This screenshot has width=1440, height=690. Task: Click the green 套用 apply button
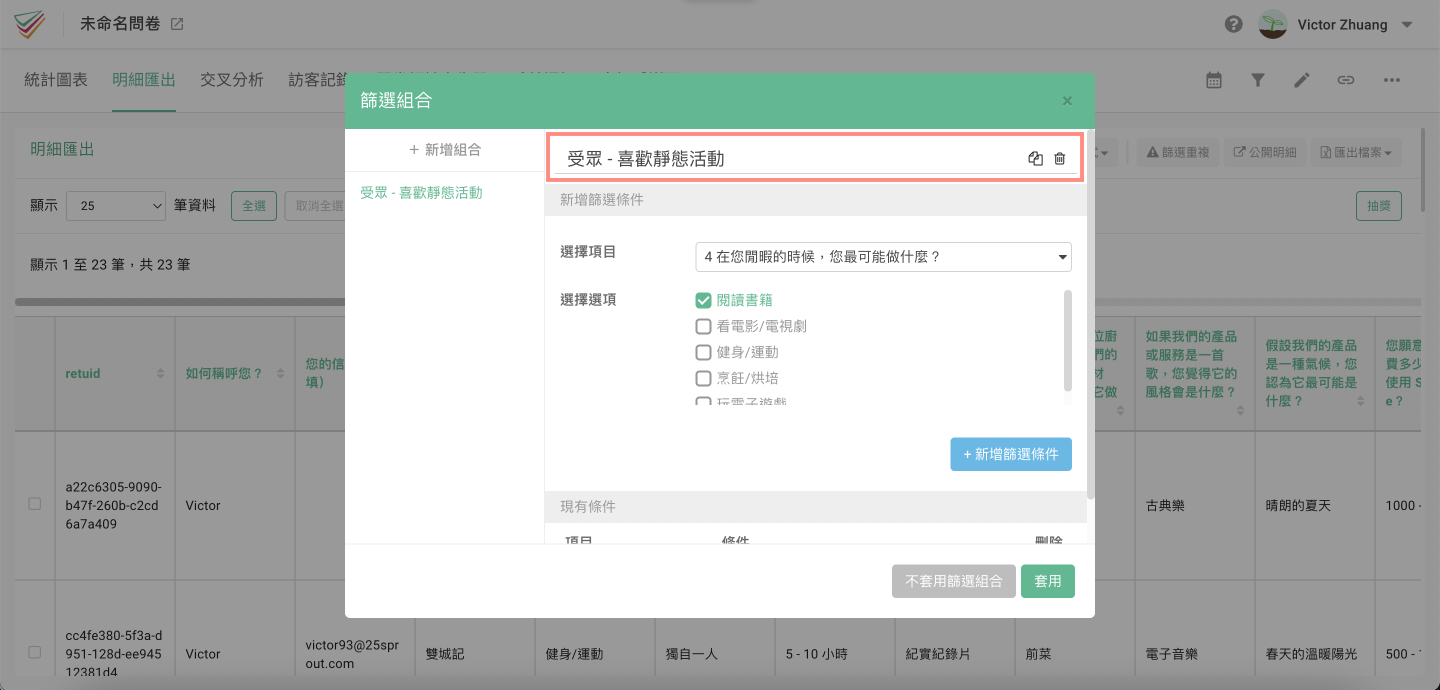coord(1048,581)
